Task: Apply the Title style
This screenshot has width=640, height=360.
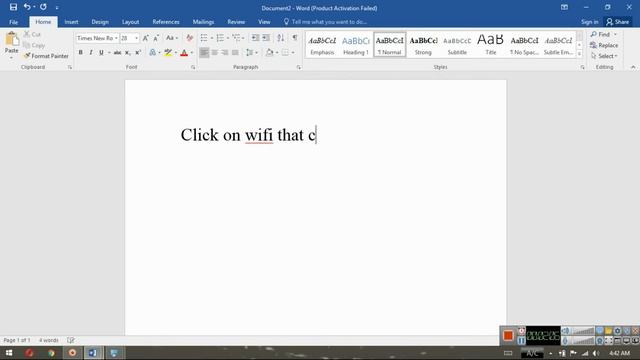Action: 491,45
